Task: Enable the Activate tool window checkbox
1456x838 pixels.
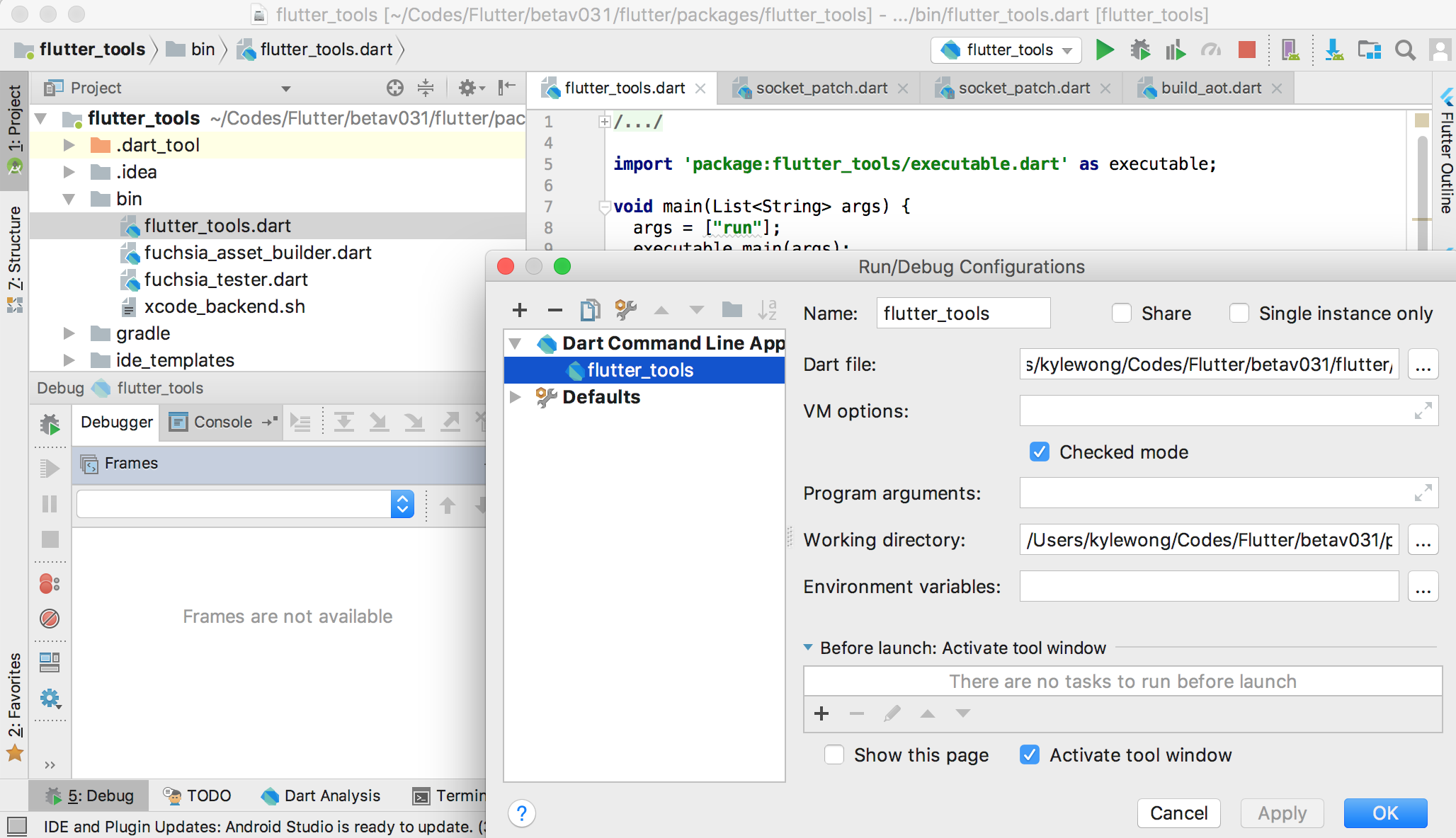Action: click(1030, 755)
